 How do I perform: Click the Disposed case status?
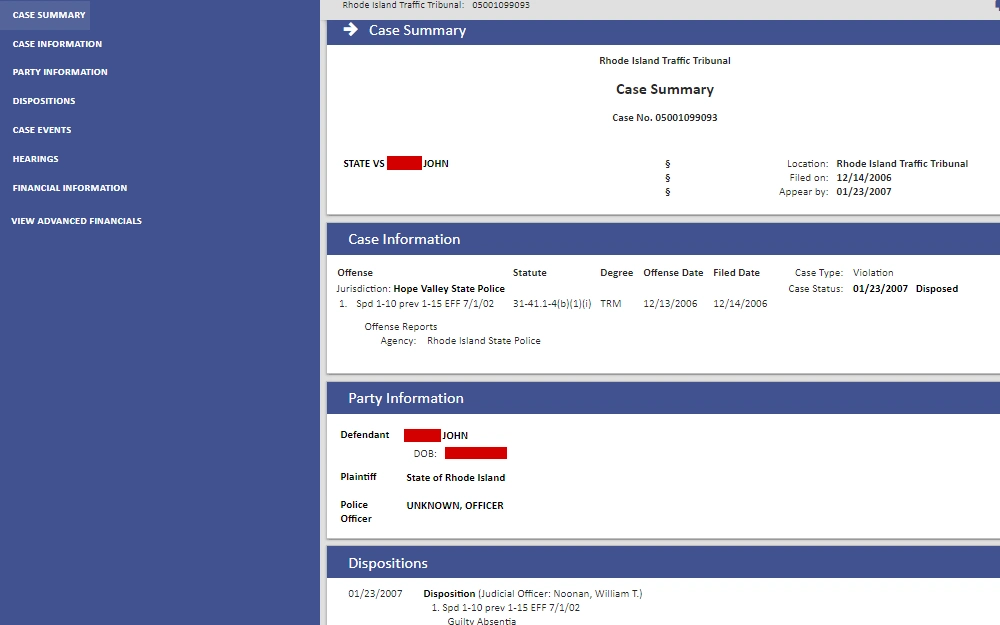coord(936,288)
